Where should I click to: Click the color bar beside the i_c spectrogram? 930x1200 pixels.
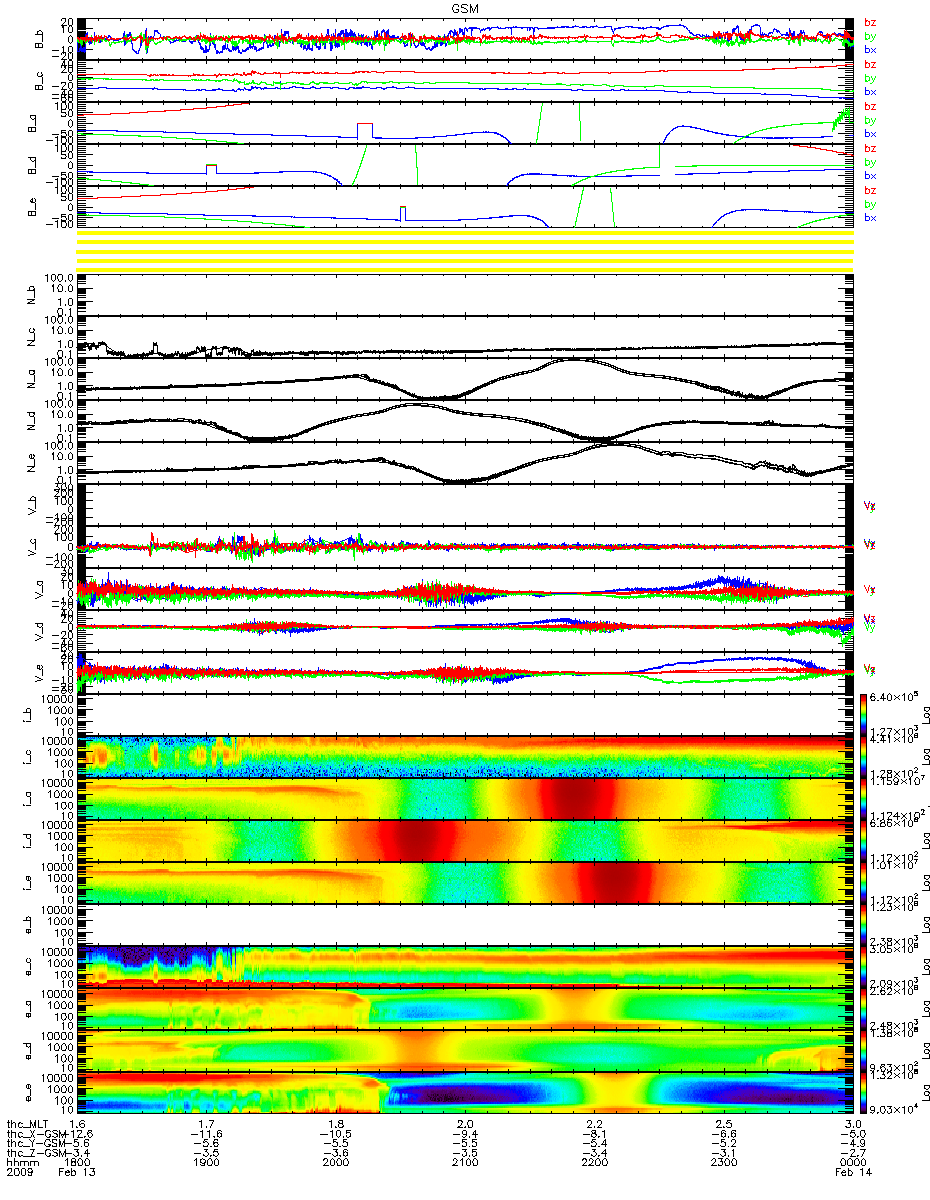click(x=864, y=757)
